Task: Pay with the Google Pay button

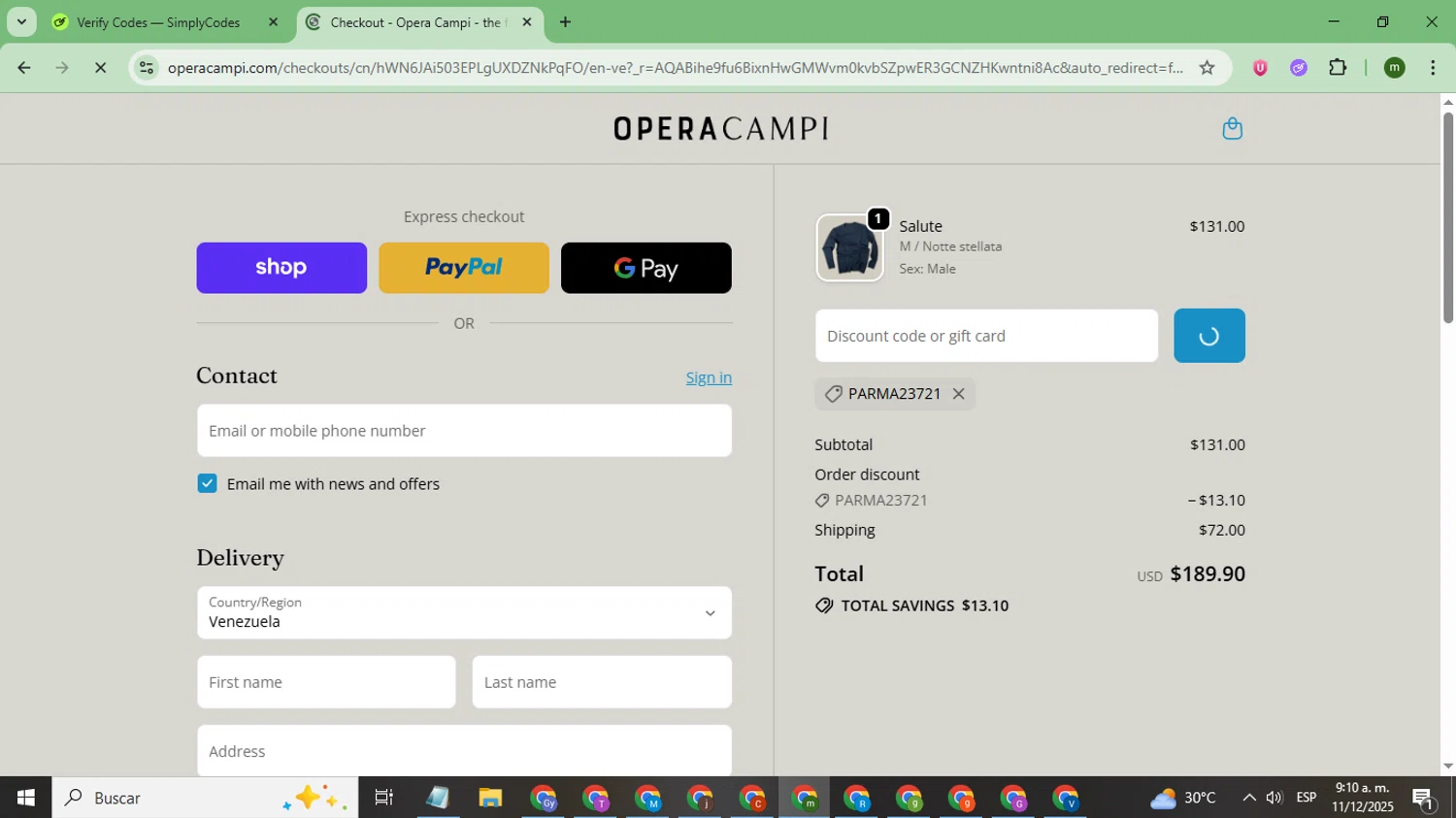Action: point(646,268)
